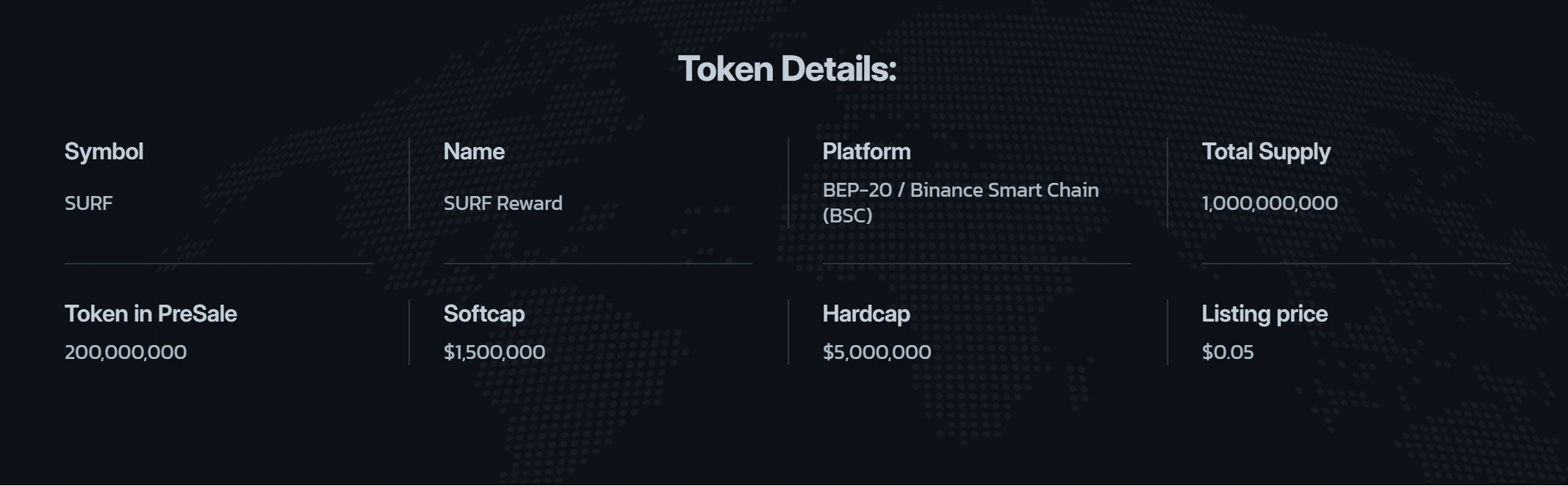1568x486 pixels.
Task: Select the Total Supply label
Action: (1266, 152)
